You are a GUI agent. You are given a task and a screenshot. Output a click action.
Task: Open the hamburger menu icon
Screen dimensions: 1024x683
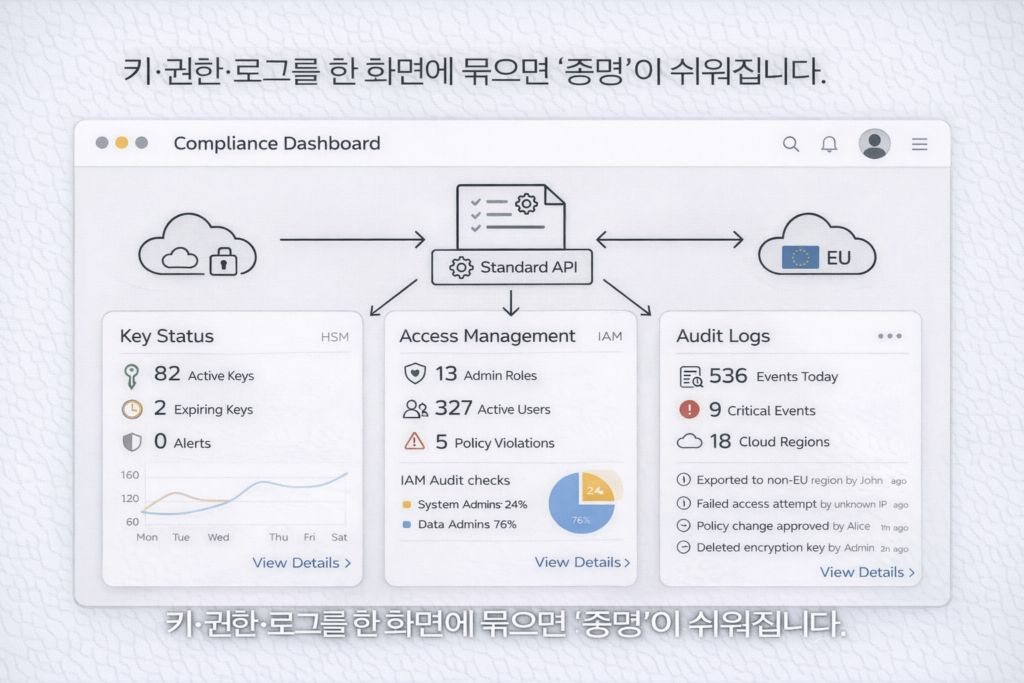click(x=920, y=144)
